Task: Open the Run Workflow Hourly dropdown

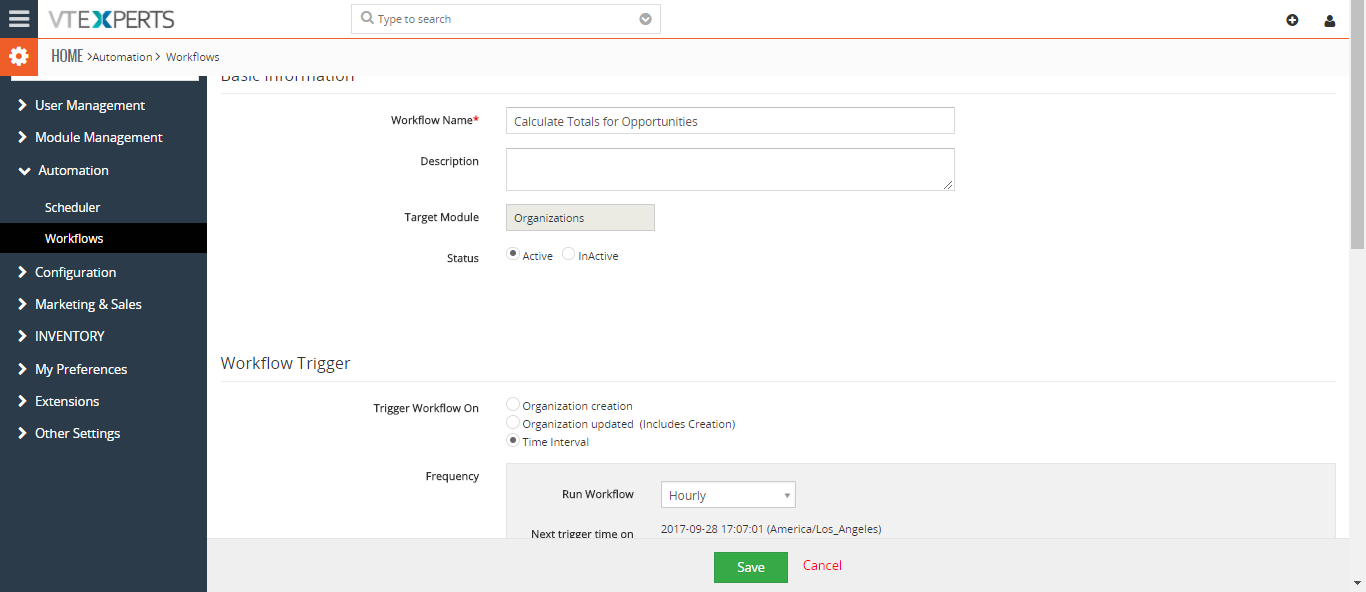Action: [728, 495]
